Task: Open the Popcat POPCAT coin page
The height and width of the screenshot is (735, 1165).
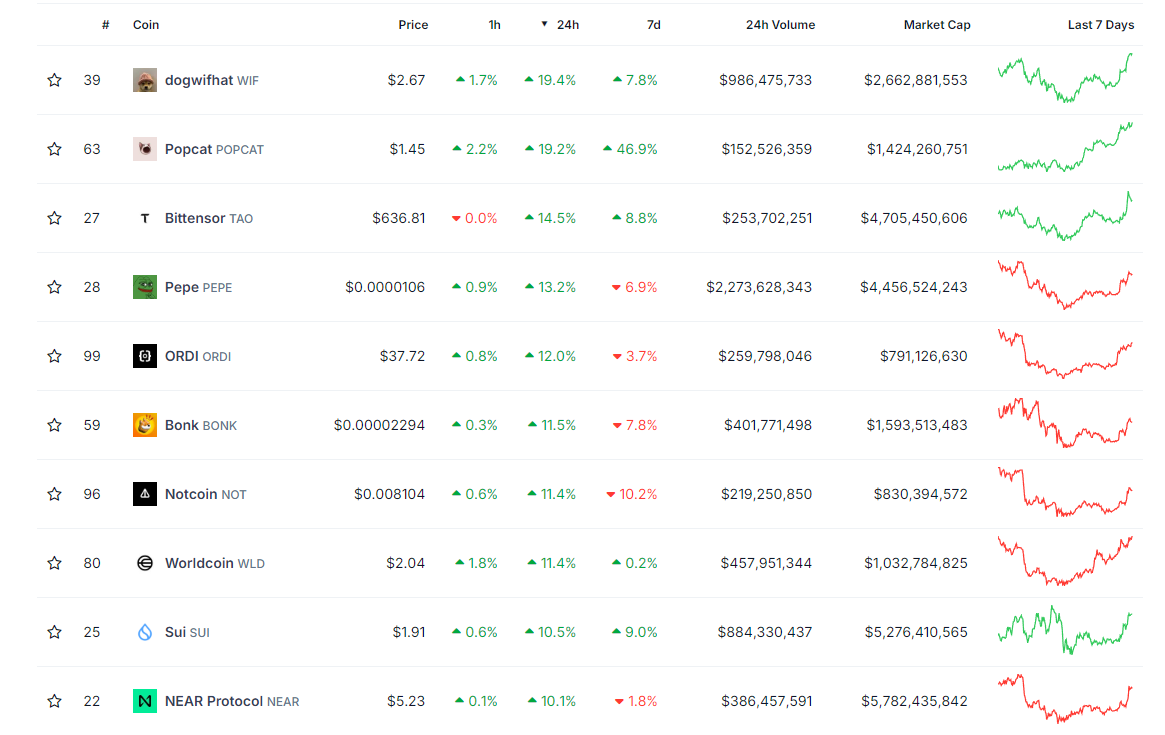Action: (214, 149)
